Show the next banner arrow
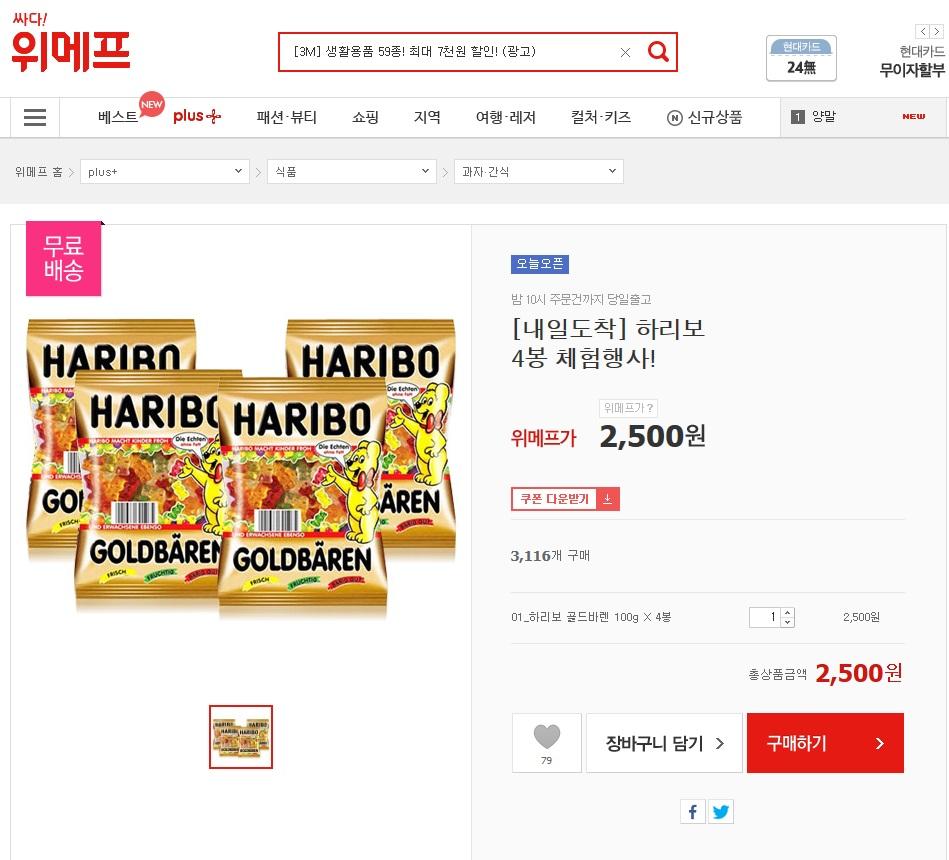Viewport: 949px width, 860px height. (x=937, y=31)
